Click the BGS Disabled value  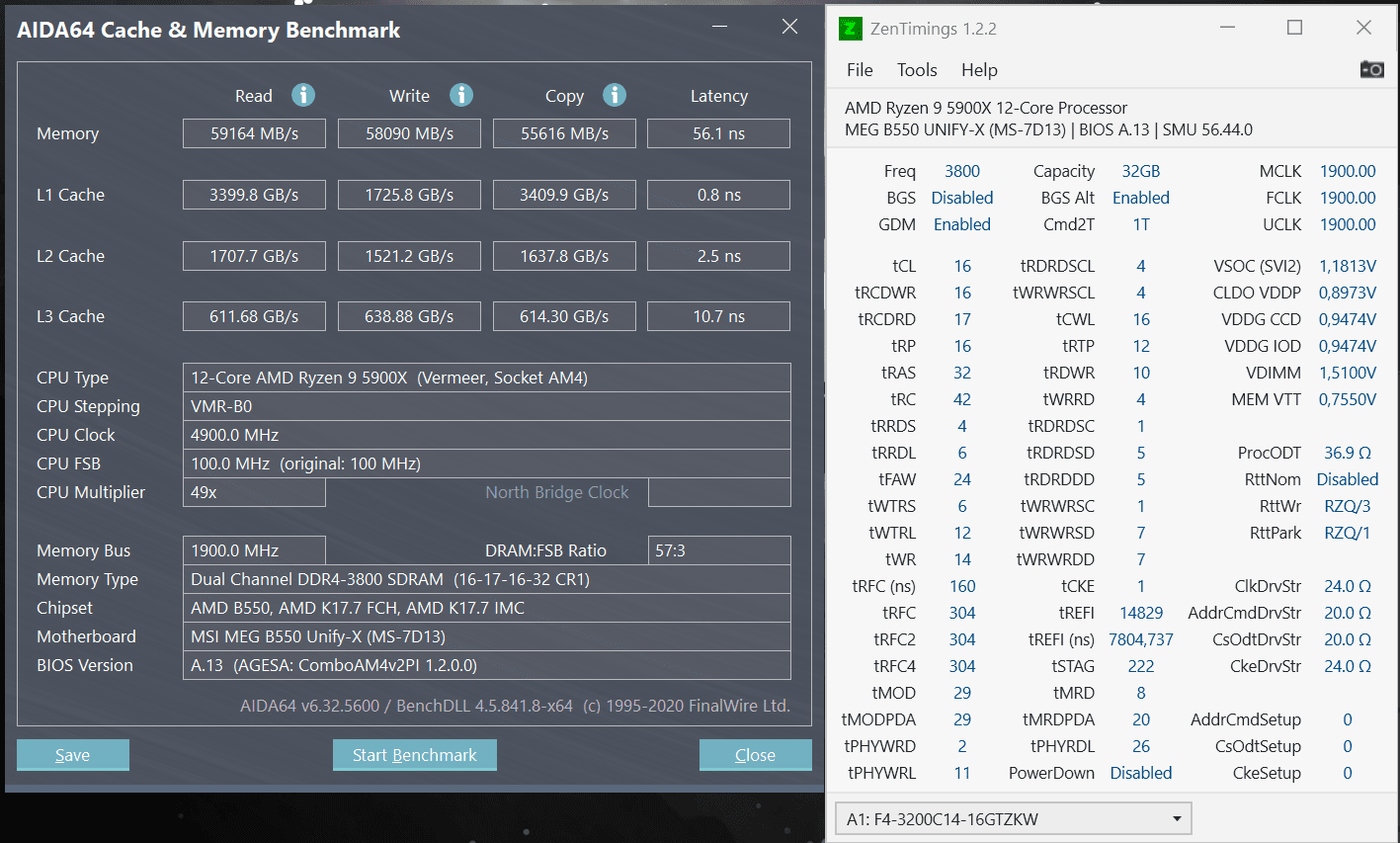pos(962,198)
